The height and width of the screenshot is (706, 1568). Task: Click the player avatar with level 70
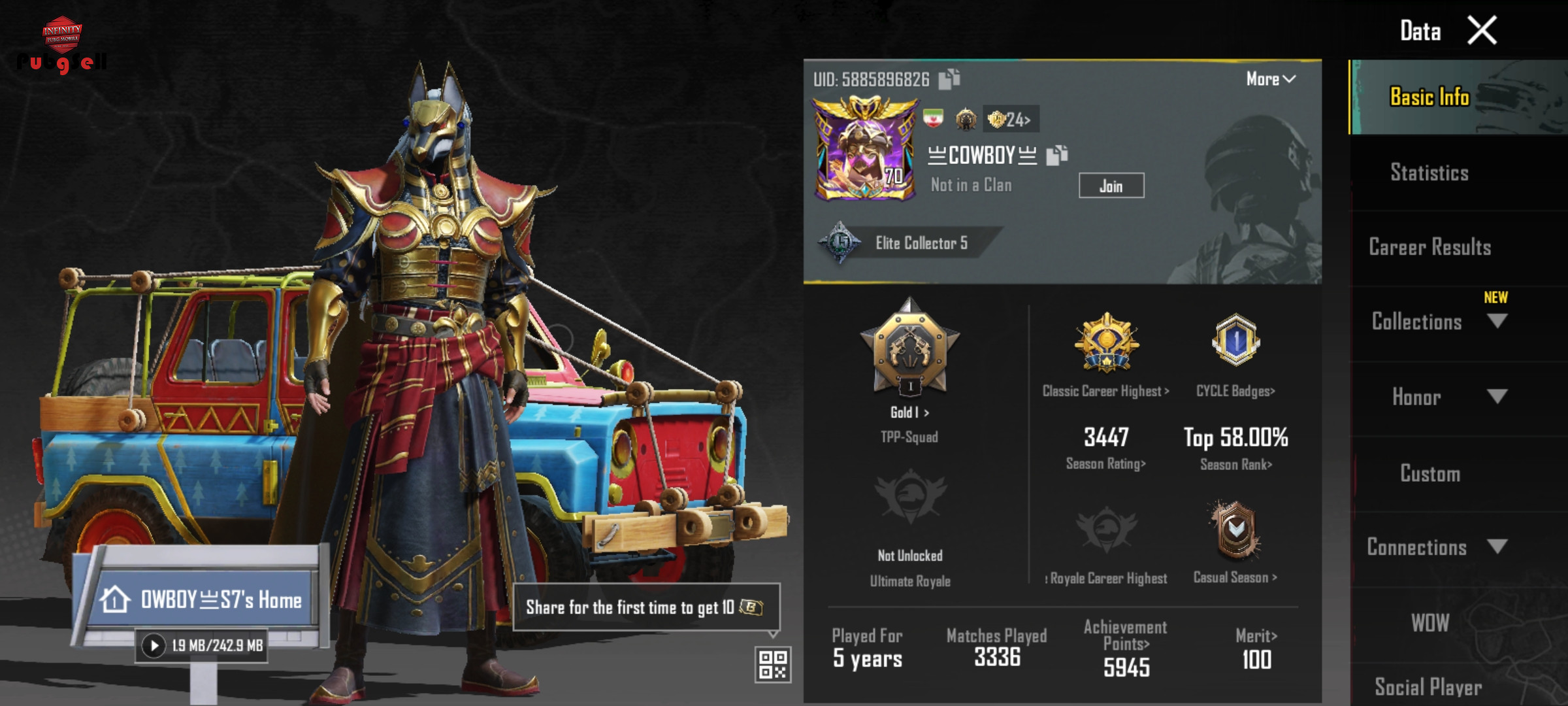(x=864, y=148)
